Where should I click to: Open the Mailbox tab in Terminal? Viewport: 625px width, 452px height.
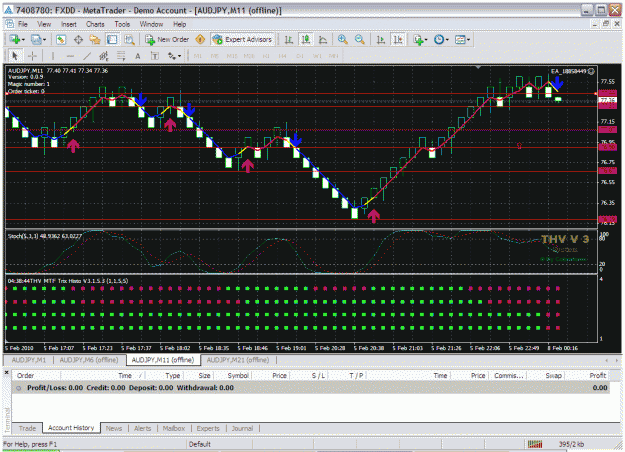[x=174, y=428]
